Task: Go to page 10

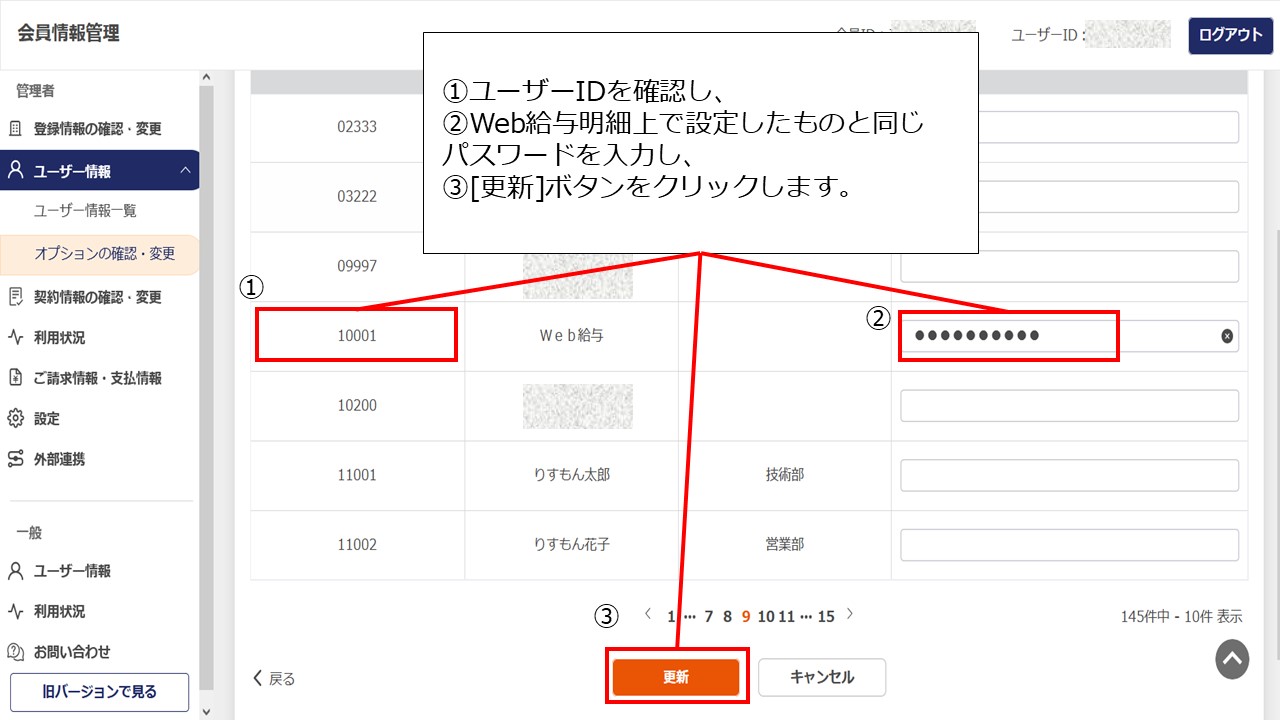Action: (x=766, y=617)
